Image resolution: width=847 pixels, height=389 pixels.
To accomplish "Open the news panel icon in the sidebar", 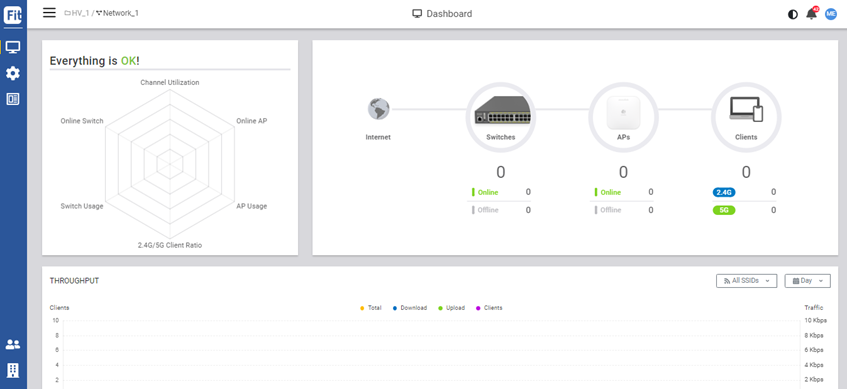I will coord(13,99).
